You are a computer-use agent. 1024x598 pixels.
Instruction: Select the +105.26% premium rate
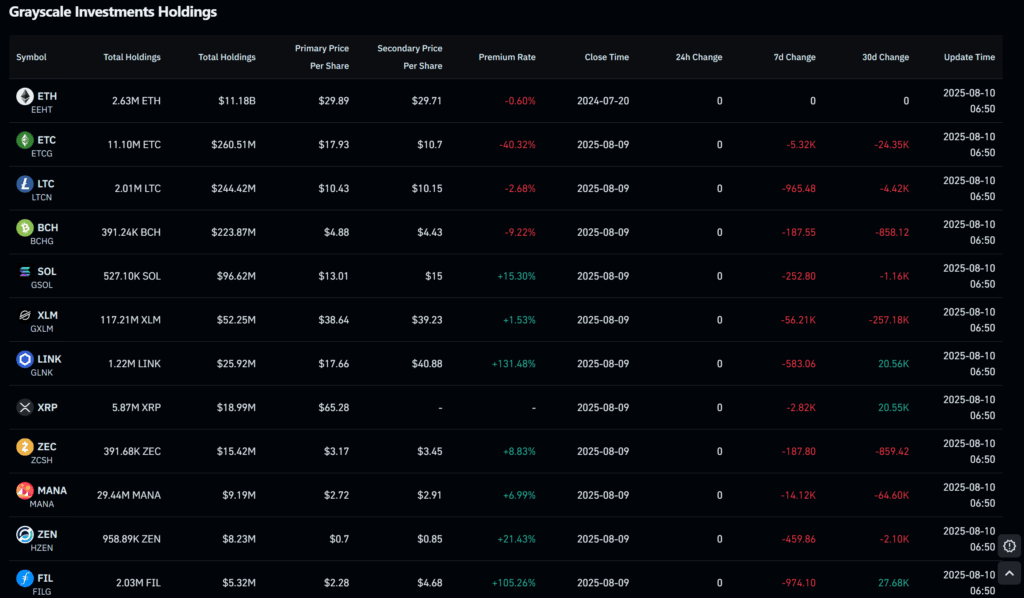click(x=513, y=582)
